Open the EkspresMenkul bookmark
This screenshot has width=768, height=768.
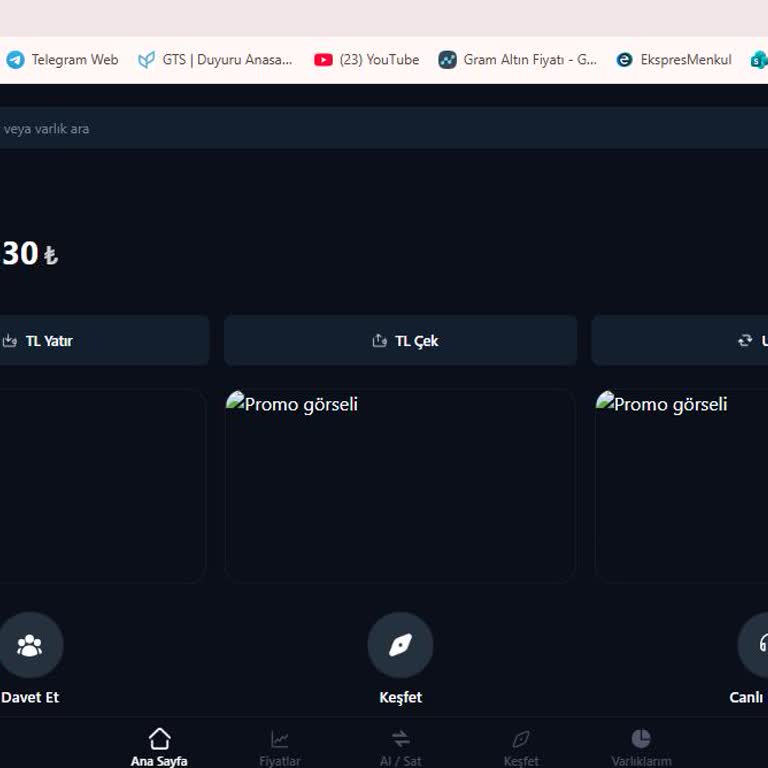tap(673, 60)
